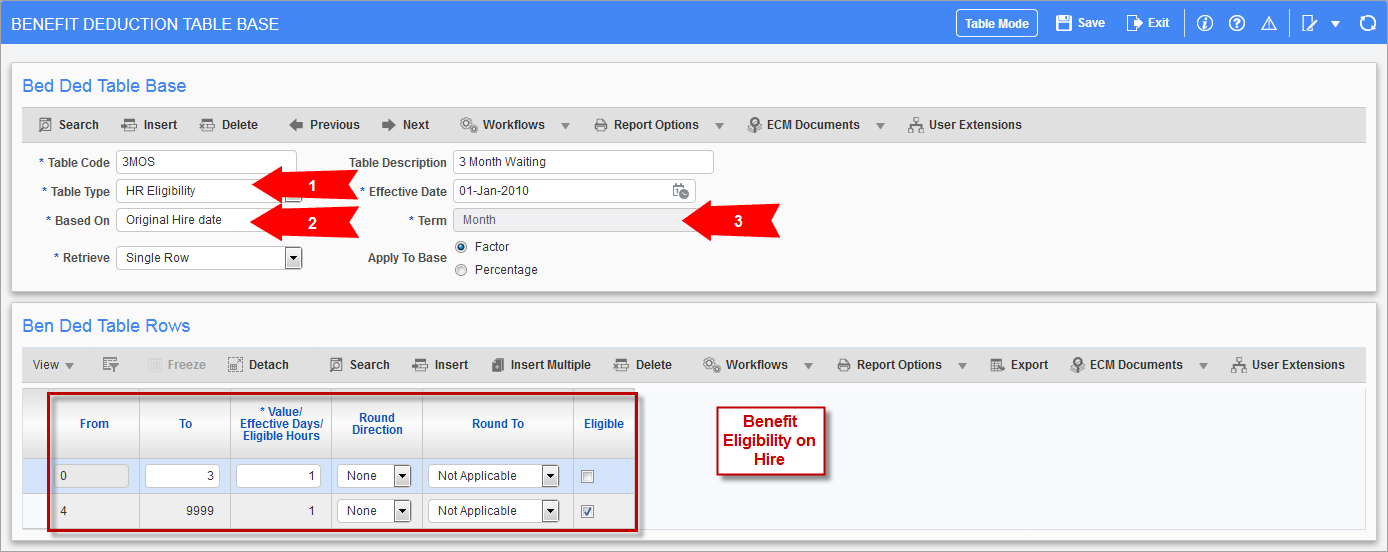This screenshot has height=552, width=1388.
Task: Click the To field containing 3
Action: 183,476
